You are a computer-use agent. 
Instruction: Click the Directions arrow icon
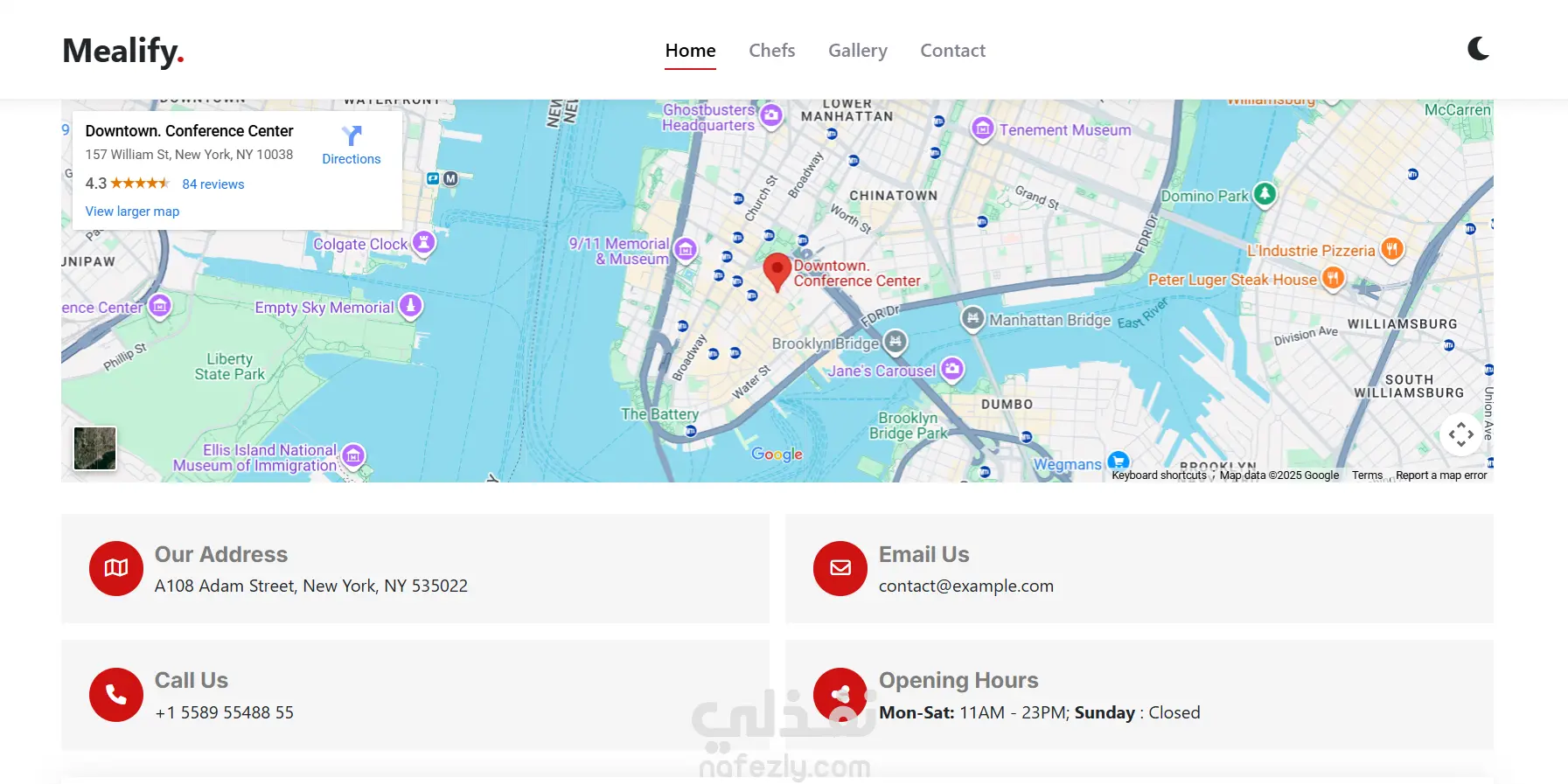coord(352,135)
